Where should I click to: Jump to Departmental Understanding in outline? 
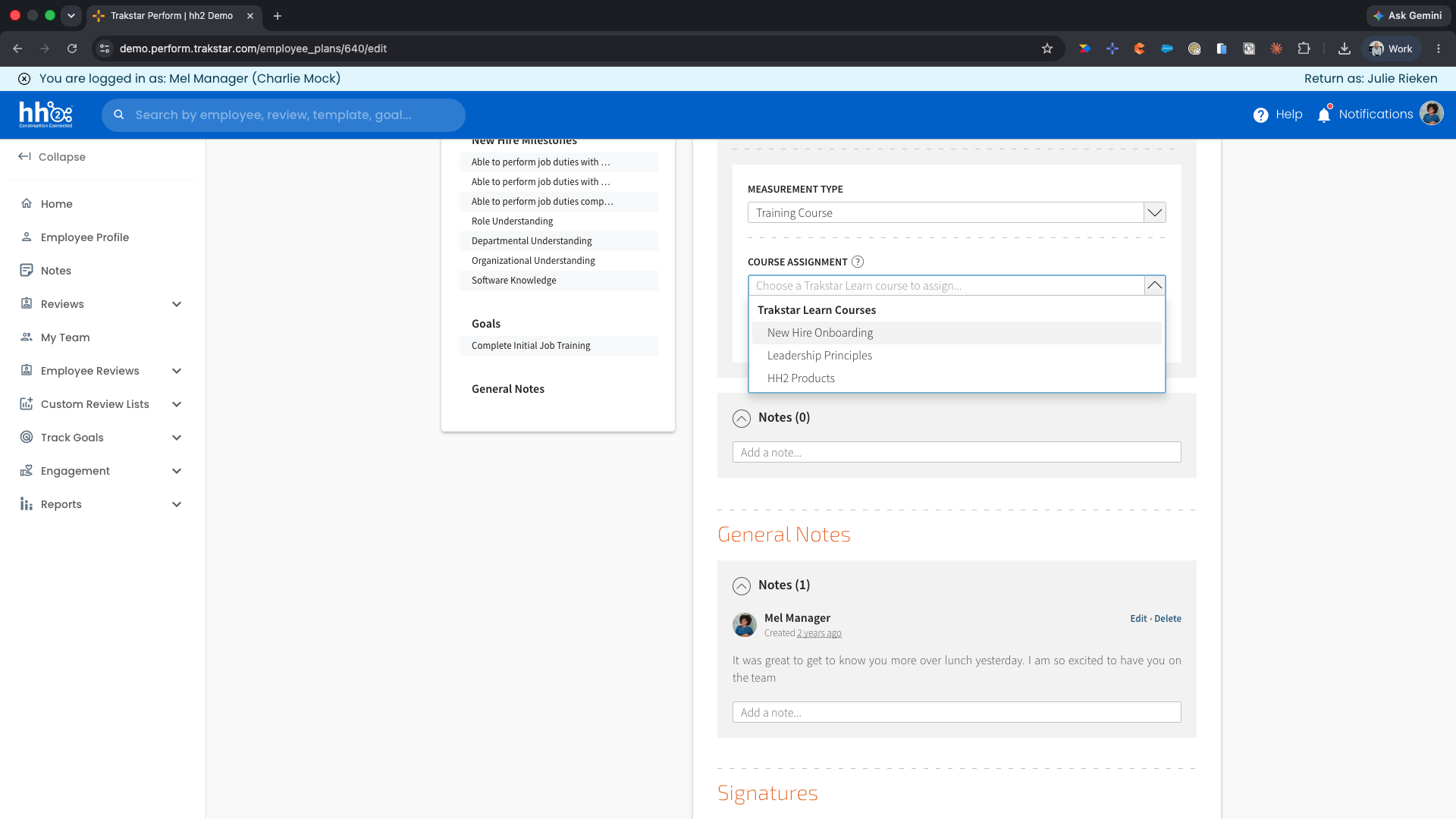point(559,241)
